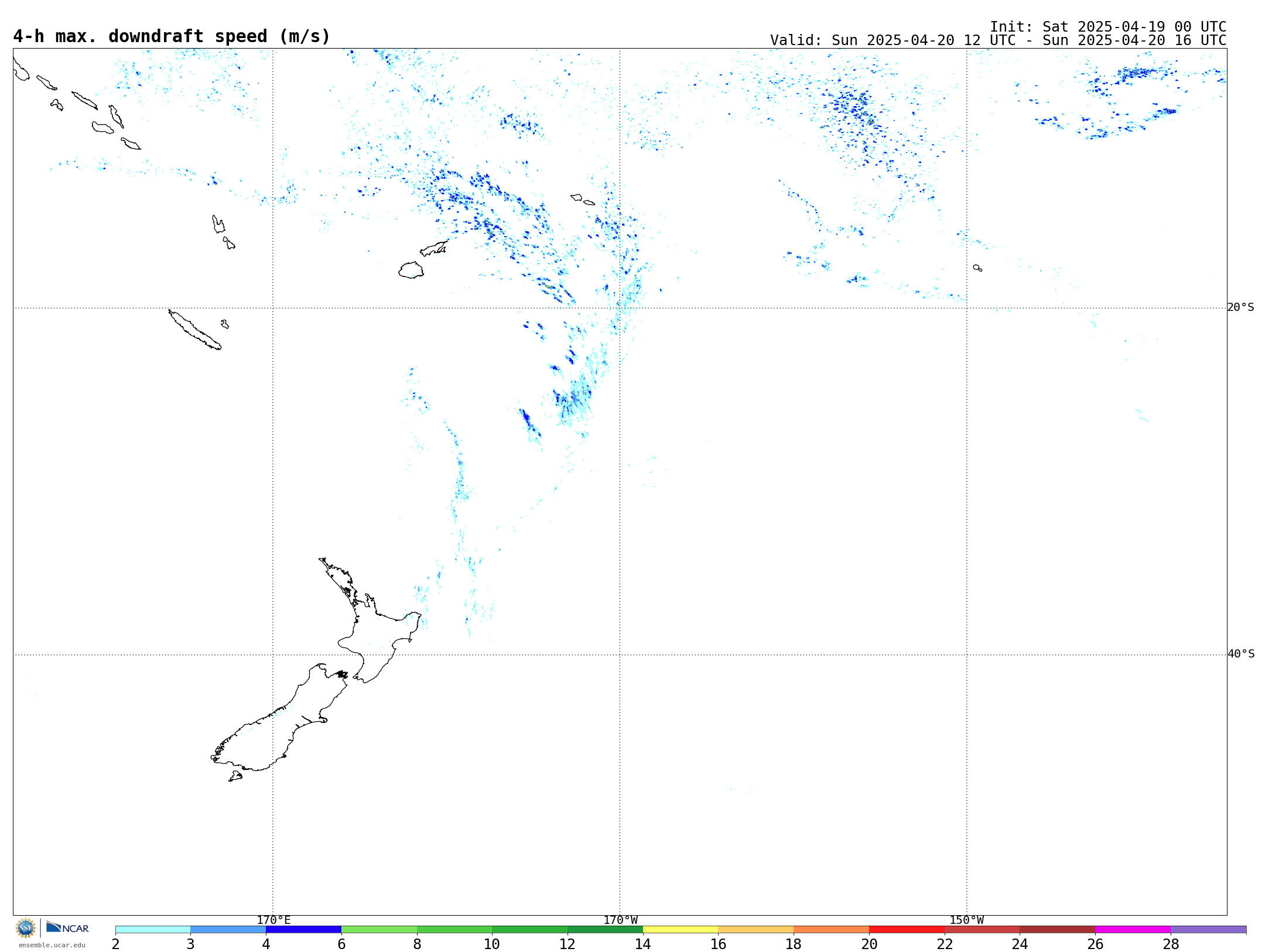Click the 'Init: Sat 2025-04-19 00 UTC' line
This screenshot has width=1265, height=952.
[1108, 27]
